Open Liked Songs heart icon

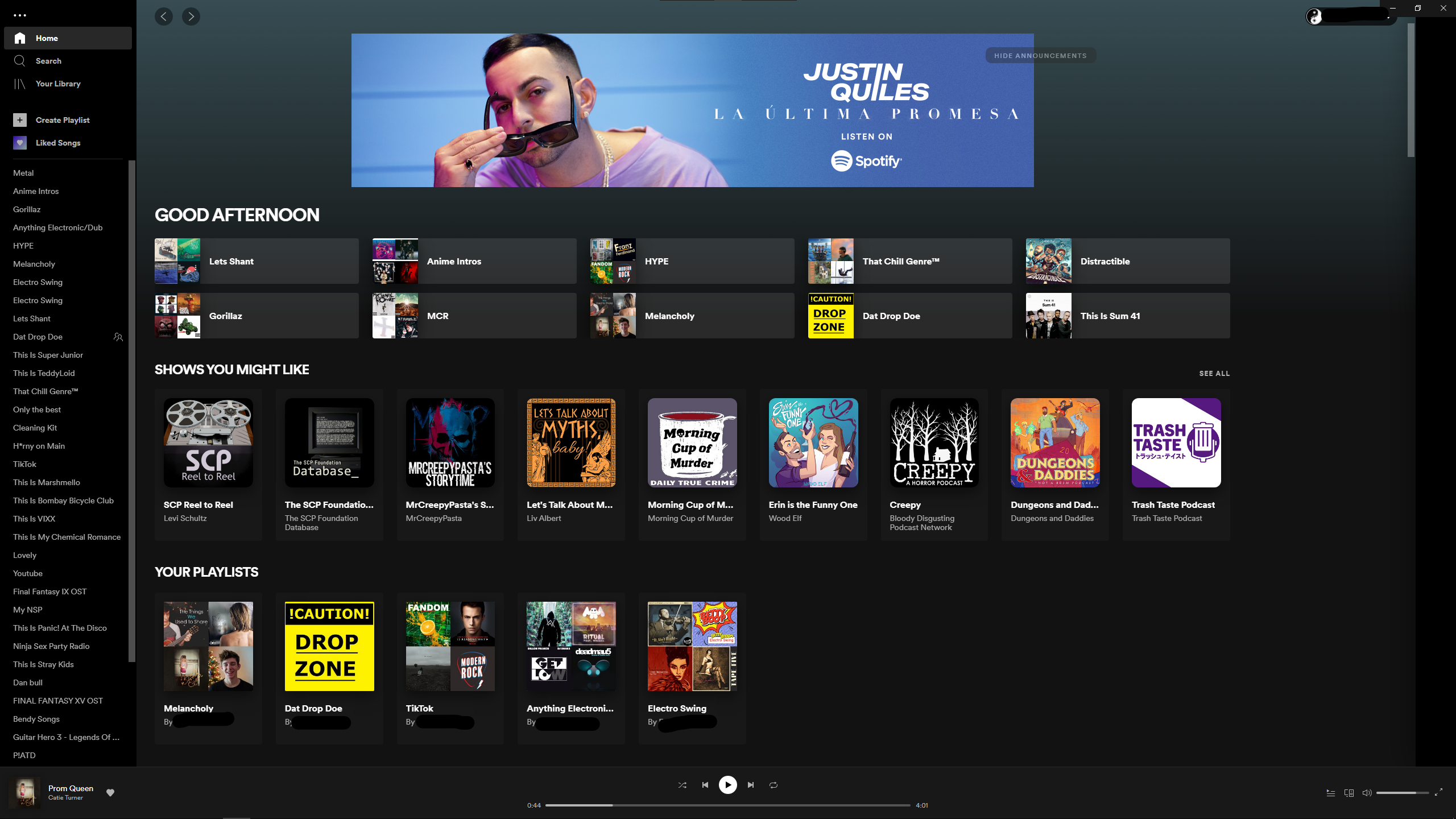20,143
